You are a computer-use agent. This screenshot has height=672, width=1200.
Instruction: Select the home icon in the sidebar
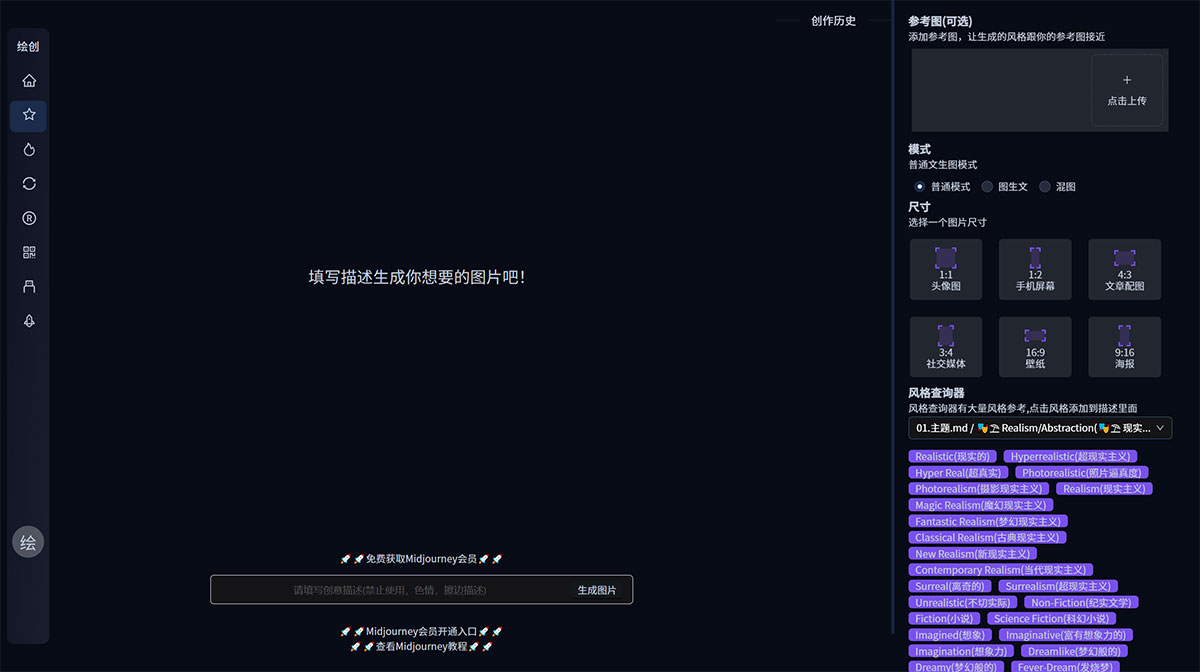click(28, 81)
